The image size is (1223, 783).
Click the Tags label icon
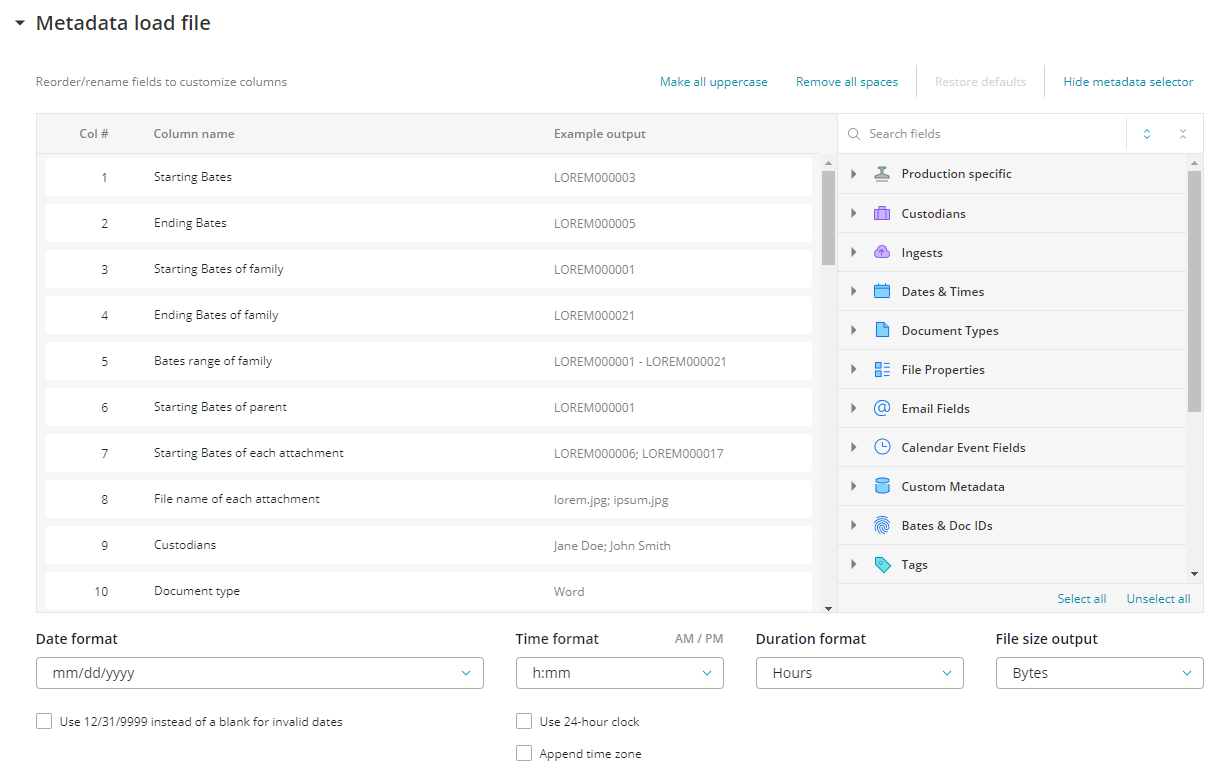point(881,564)
